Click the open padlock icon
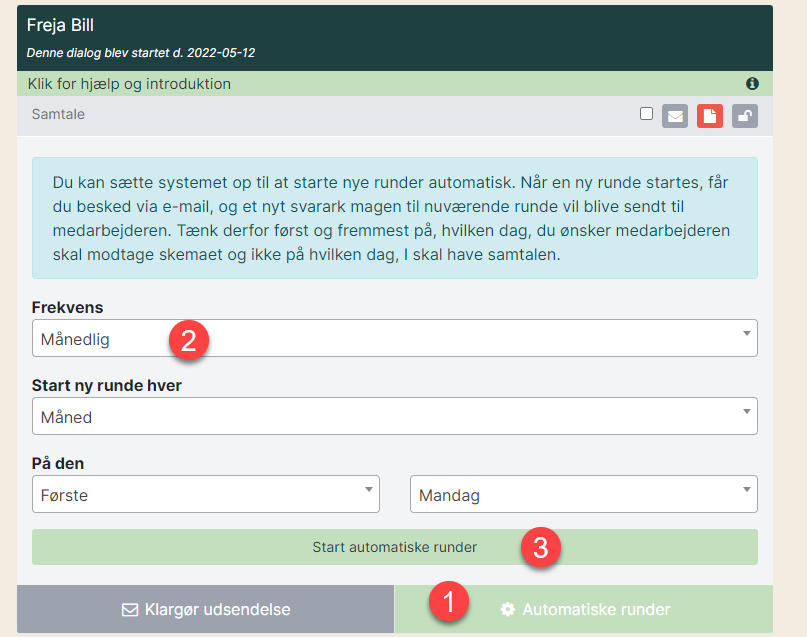 pos(744,115)
